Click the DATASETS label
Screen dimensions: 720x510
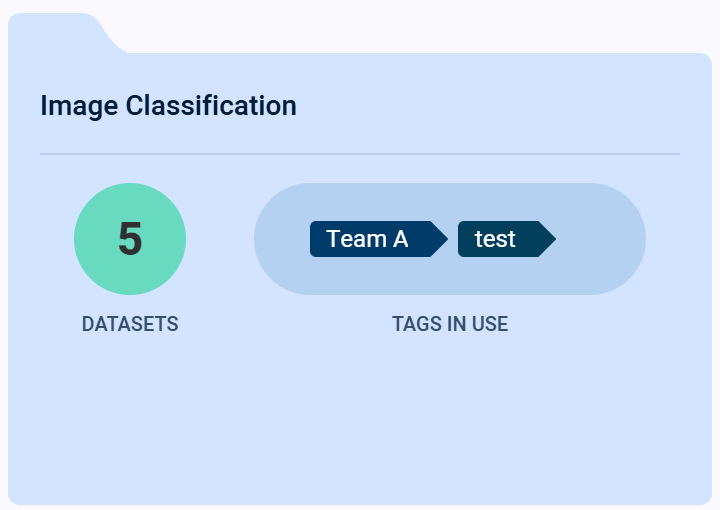pyautogui.click(x=130, y=324)
